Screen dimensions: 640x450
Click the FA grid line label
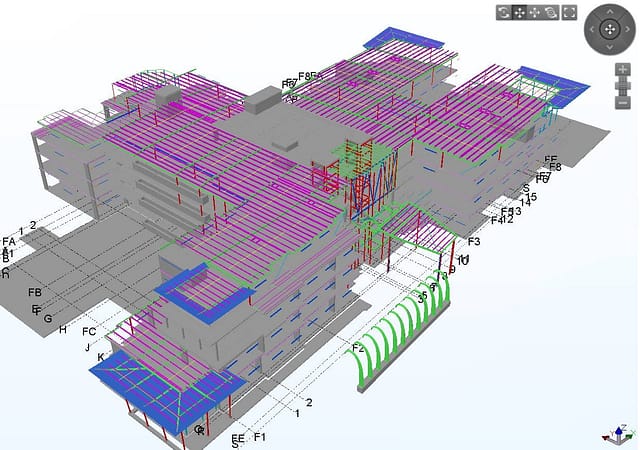tap(9, 242)
